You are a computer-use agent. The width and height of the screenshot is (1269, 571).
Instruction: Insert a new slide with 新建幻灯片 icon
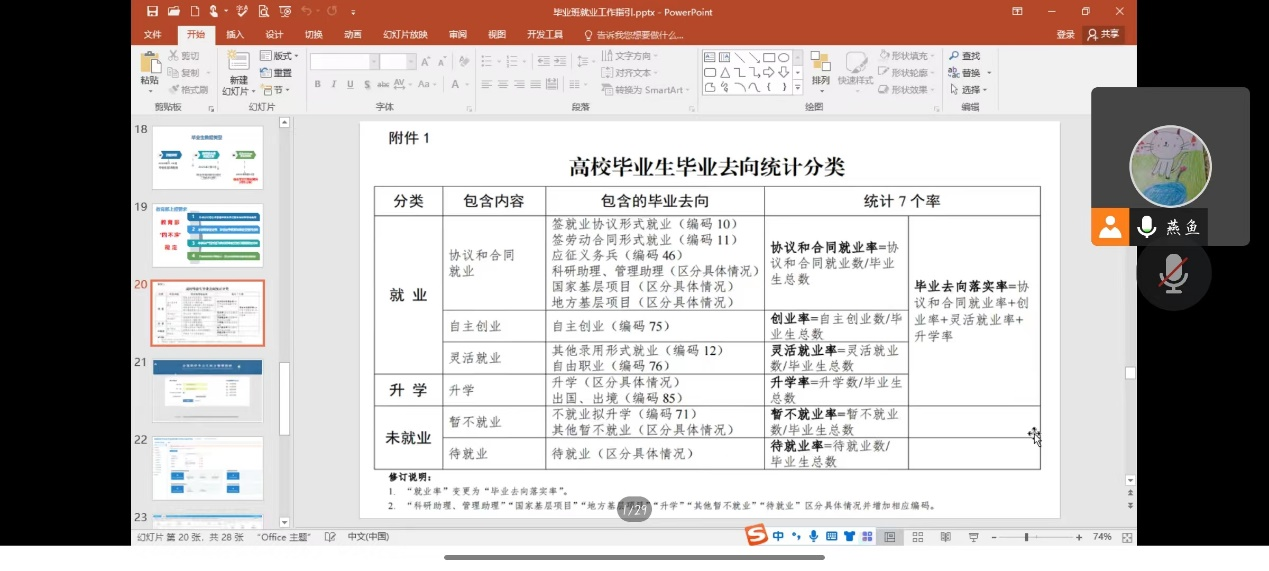[238, 65]
